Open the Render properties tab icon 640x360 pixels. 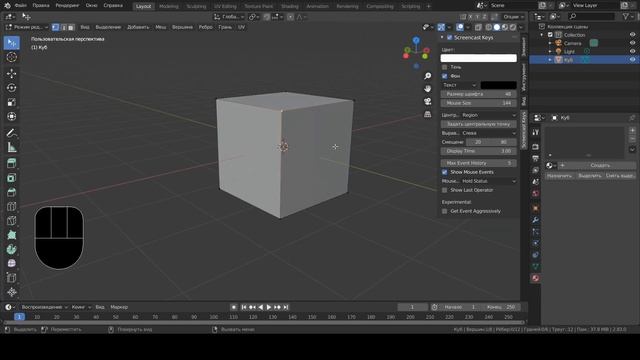point(536,147)
